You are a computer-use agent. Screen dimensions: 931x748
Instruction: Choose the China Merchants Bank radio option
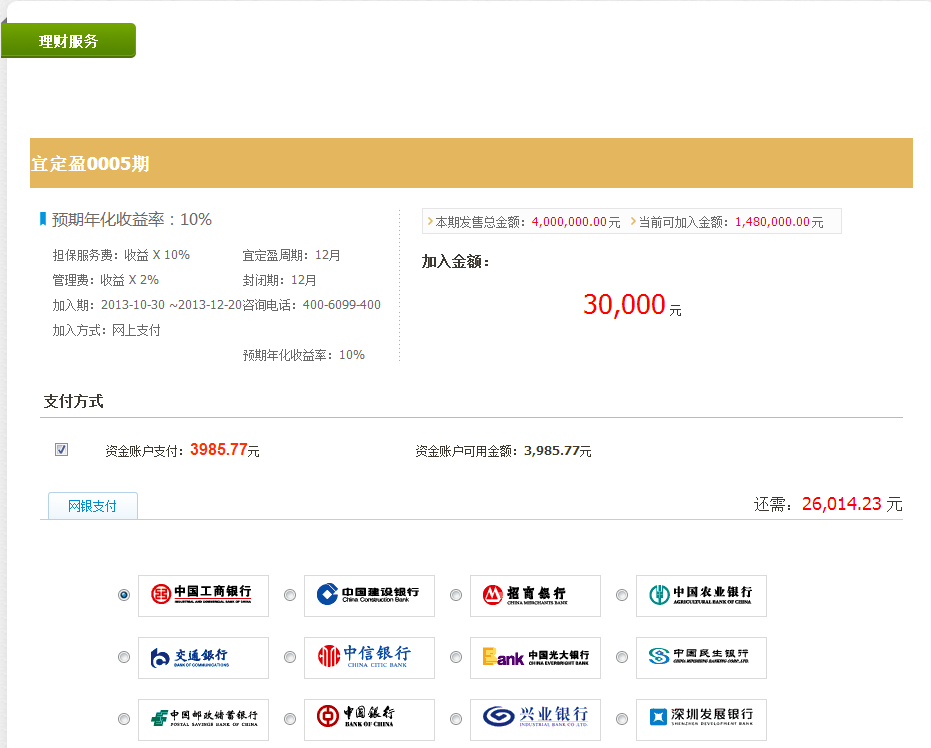pos(456,595)
